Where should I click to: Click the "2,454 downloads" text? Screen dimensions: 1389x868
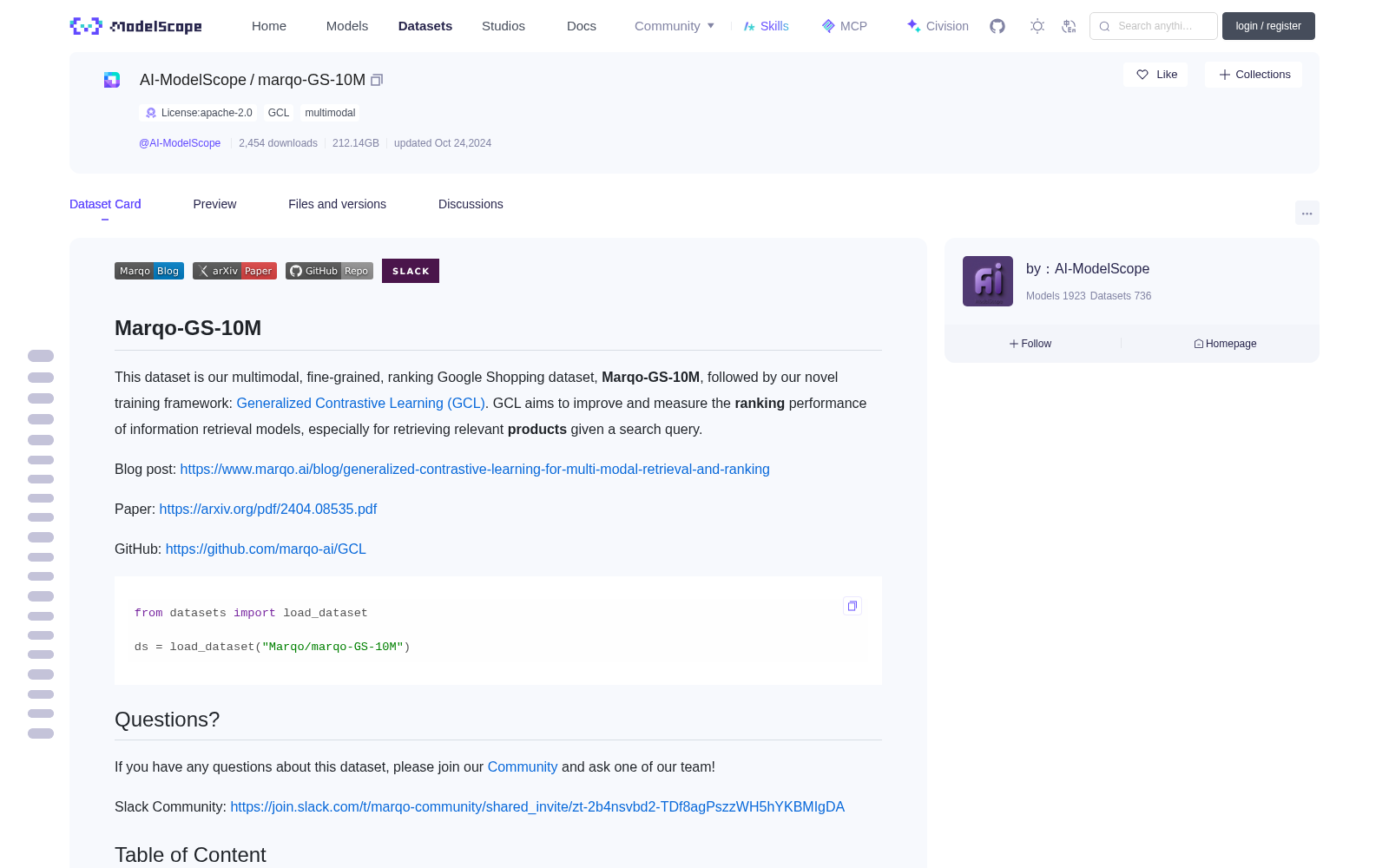pos(278,143)
